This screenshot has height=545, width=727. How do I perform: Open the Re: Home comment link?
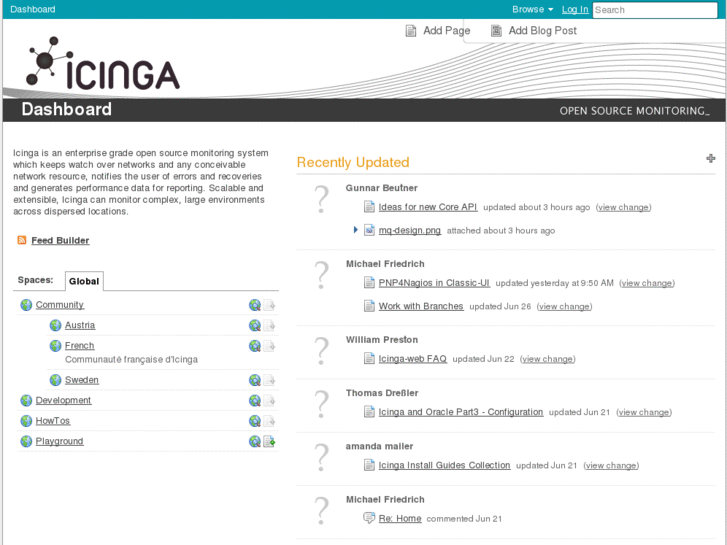click(x=400, y=518)
